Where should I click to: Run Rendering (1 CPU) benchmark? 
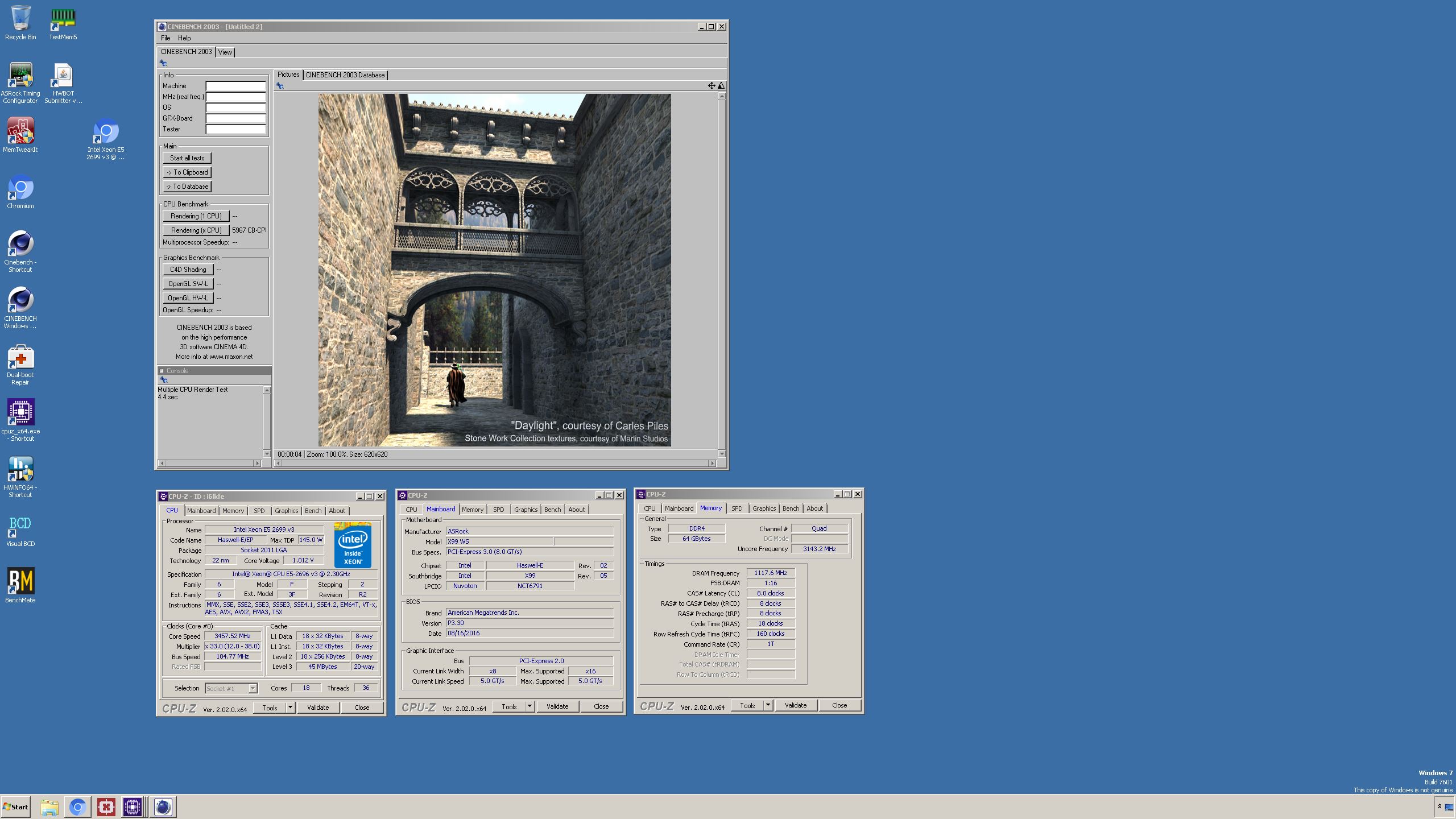click(196, 216)
